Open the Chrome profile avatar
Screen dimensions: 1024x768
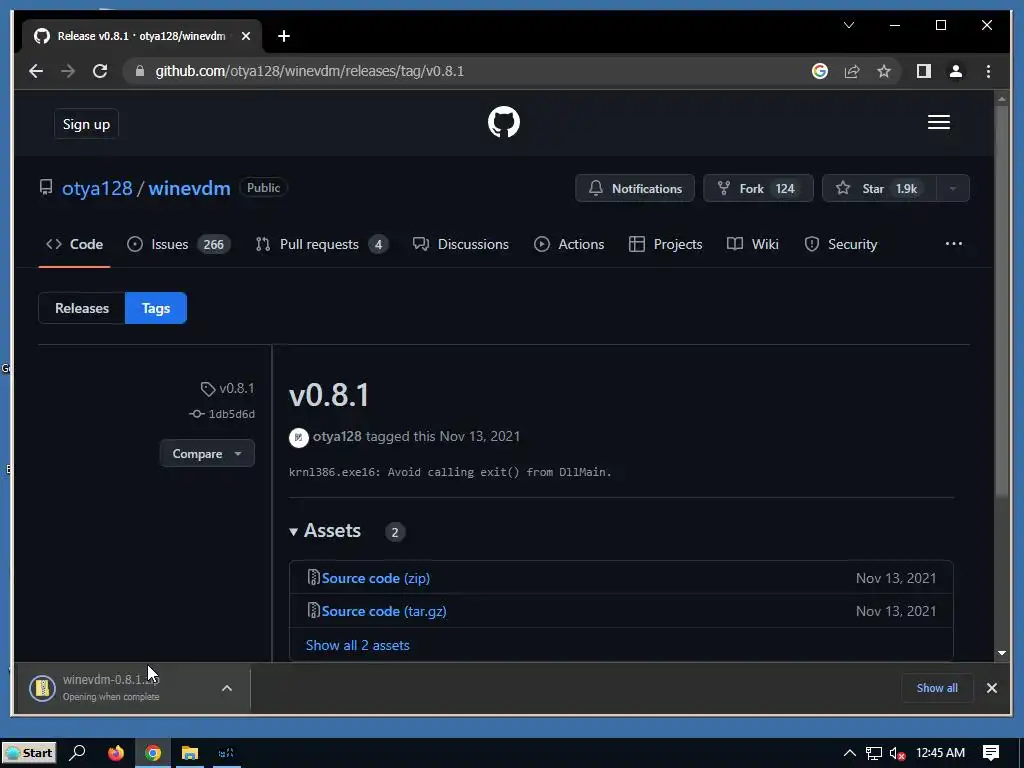click(955, 71)
